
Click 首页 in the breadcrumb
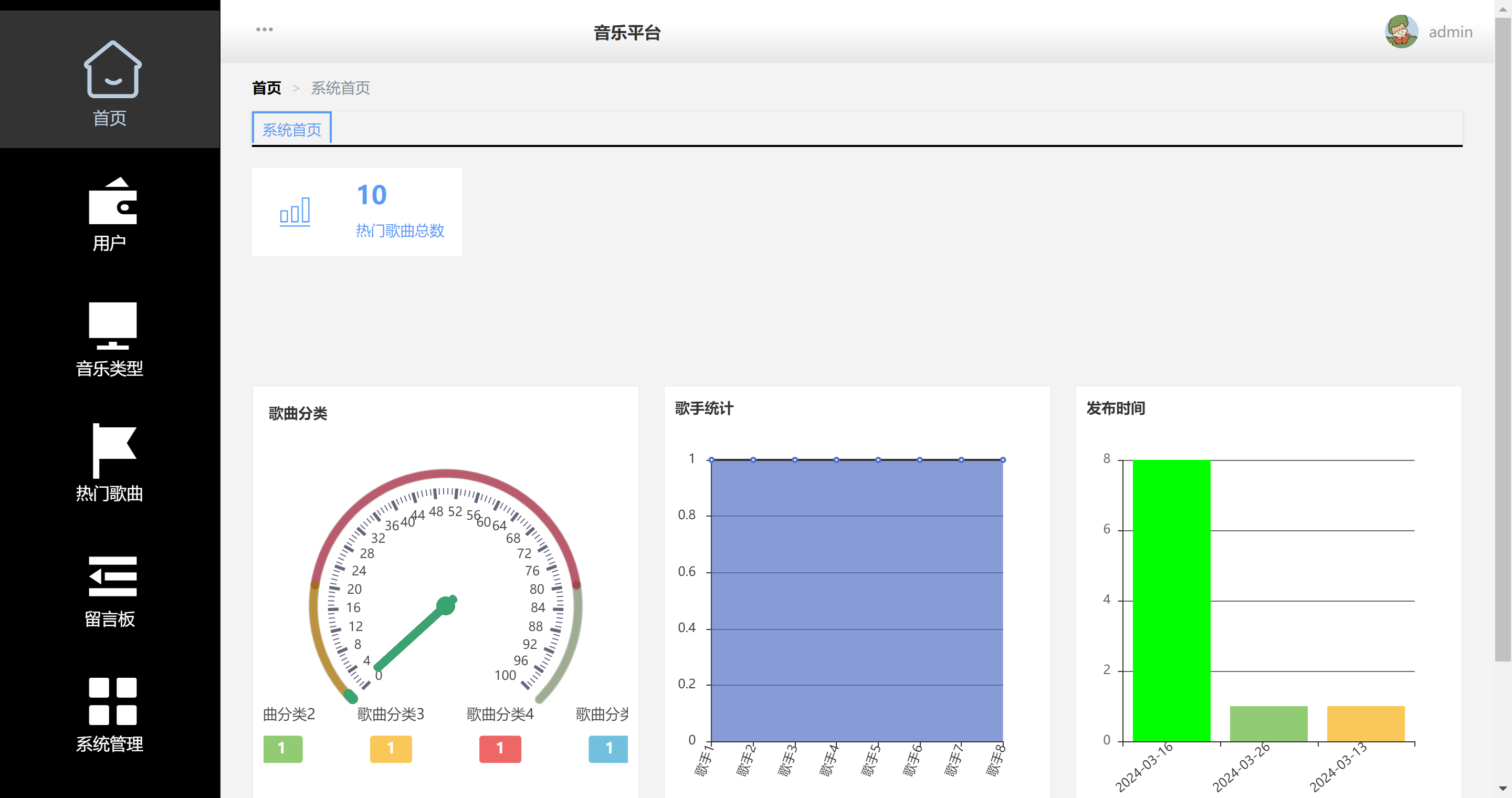(x=267, y=88)
